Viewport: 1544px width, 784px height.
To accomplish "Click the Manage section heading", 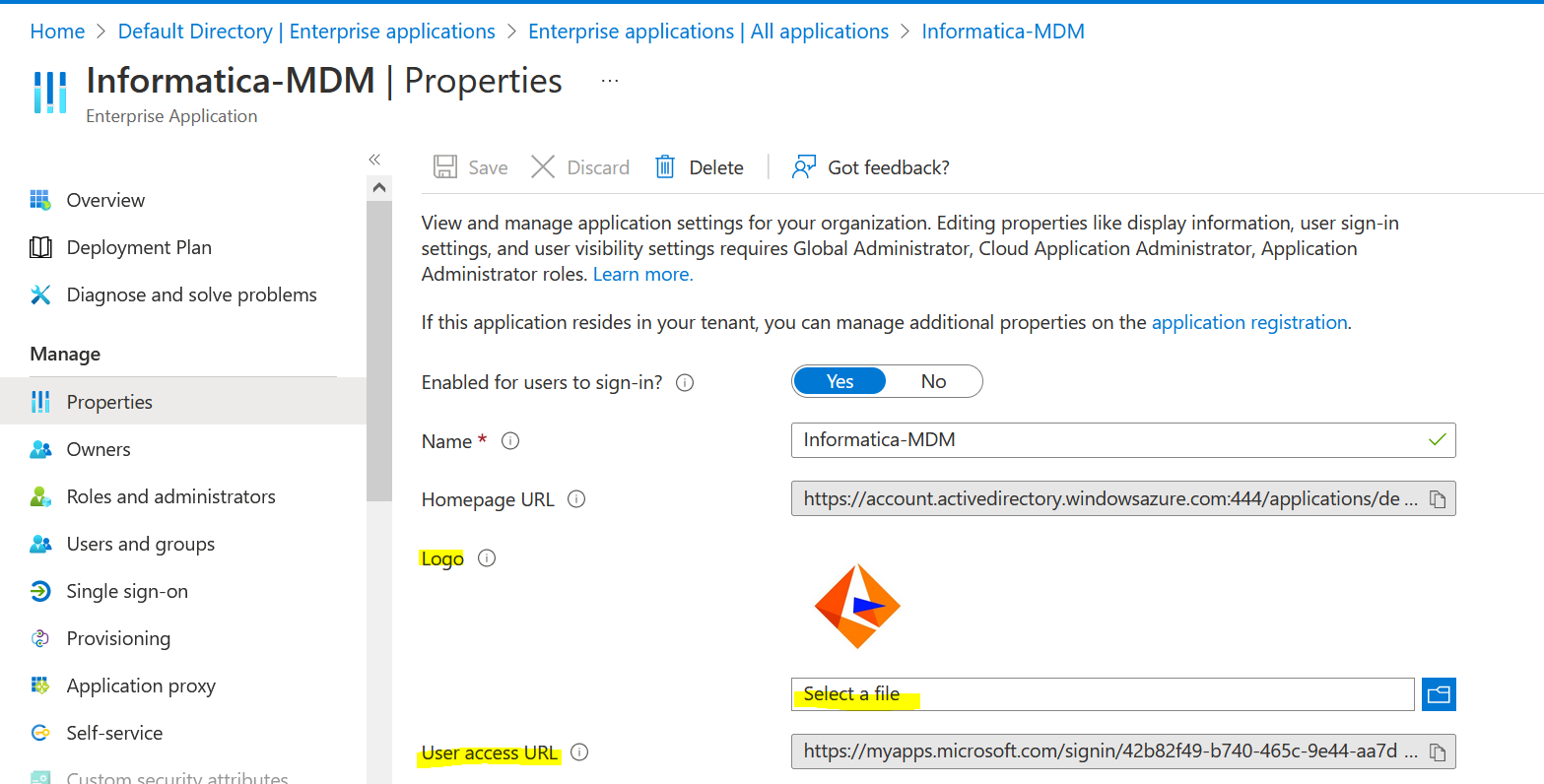I will (x=65, y=354).
